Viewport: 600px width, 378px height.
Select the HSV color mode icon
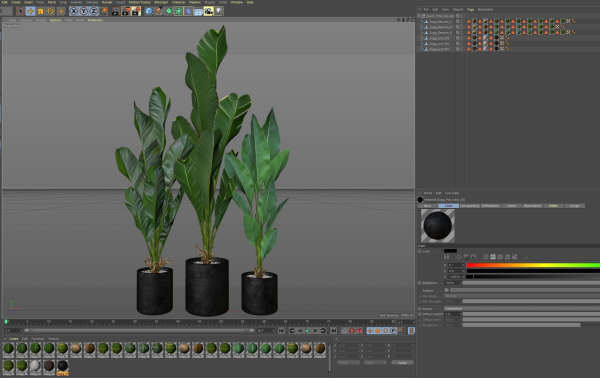coord(493,257)
